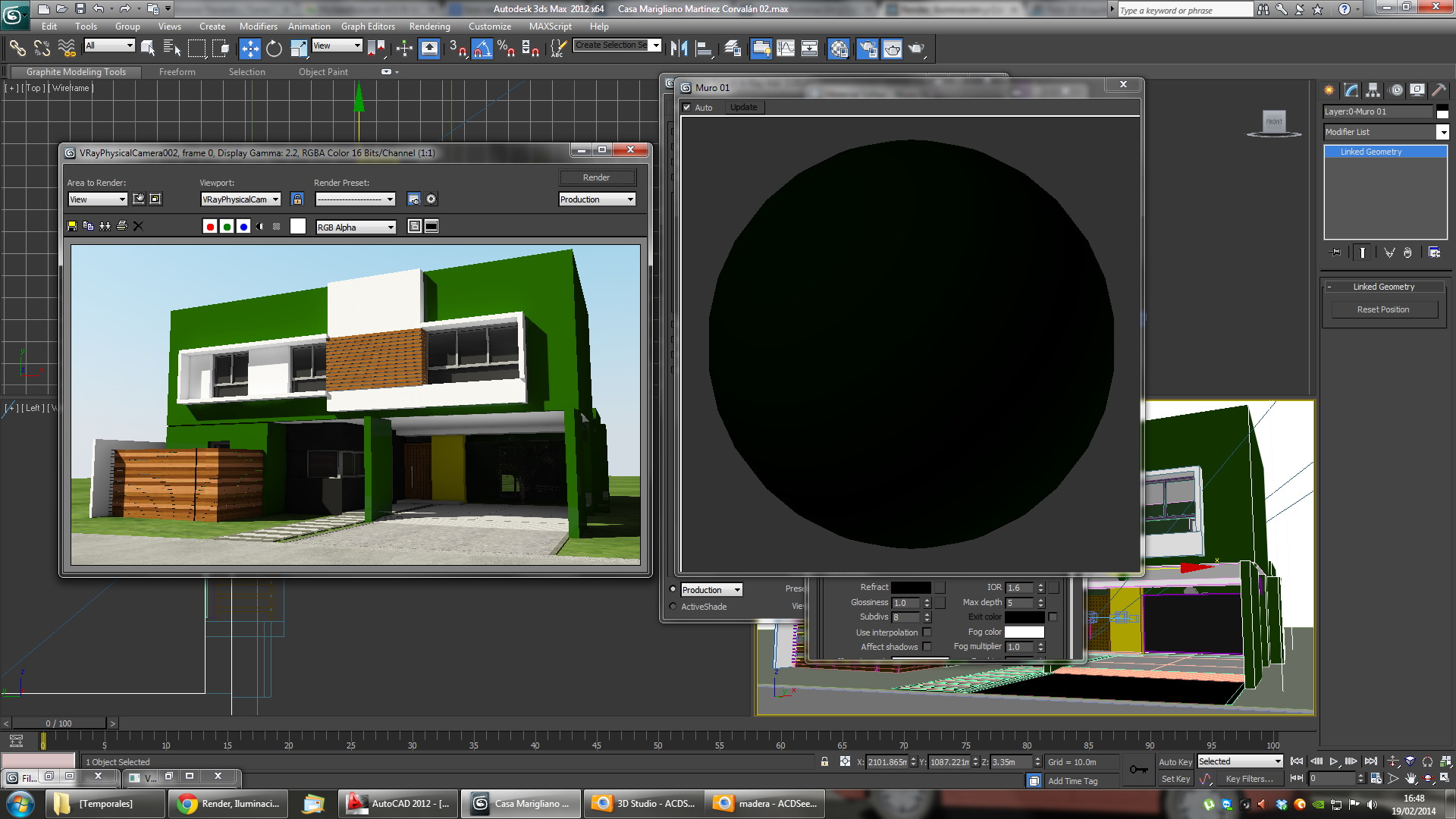1456x819 pixels.
Task: Open the Rendering menu
Action: coord(429,26)
